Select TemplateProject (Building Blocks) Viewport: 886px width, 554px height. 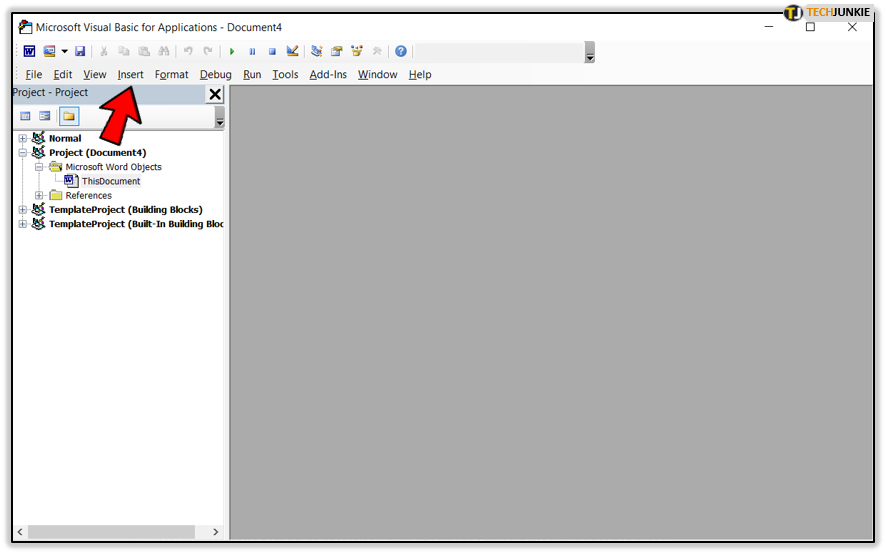pyautogui.click(x=125, y=210)
